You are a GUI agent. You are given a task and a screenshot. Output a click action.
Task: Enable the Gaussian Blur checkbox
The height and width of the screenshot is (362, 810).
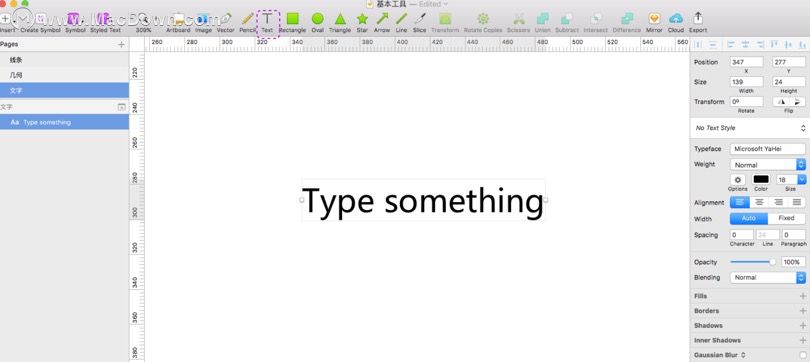tap(802, 355)
